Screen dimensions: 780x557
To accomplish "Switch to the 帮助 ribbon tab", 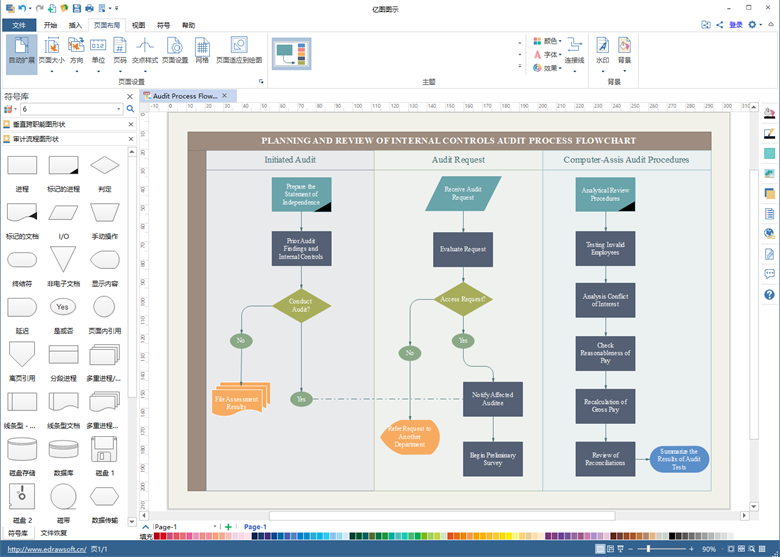I will coord(188,25).
